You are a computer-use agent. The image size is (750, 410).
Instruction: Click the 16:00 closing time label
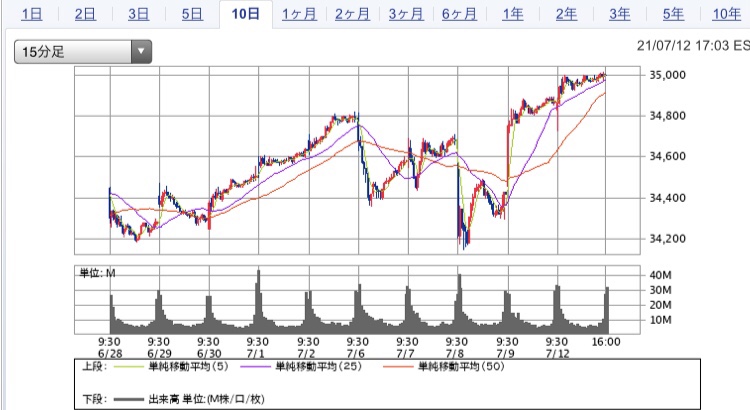(x=606, y=342)
